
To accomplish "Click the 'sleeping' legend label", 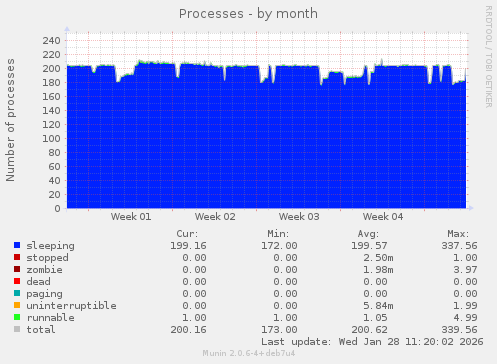I will pos(51,246).
